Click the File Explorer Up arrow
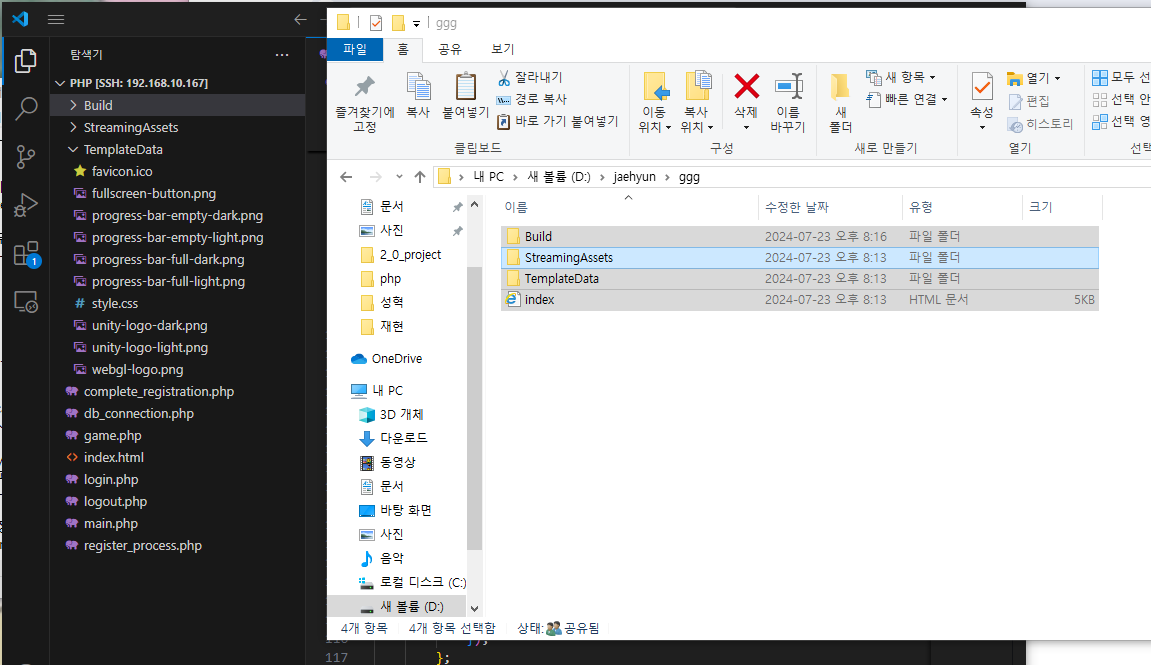The width and height of the screenshot is (1151, 665). (x=420, y=177)
